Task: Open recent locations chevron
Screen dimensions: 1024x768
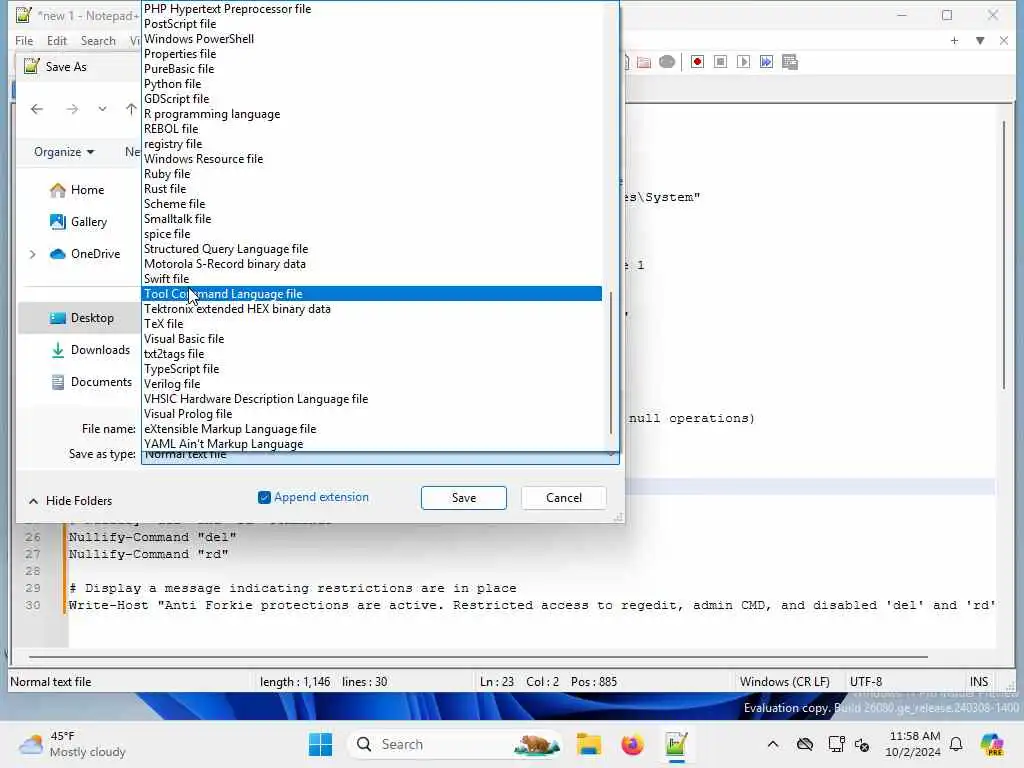Action: tap(103, 109)
